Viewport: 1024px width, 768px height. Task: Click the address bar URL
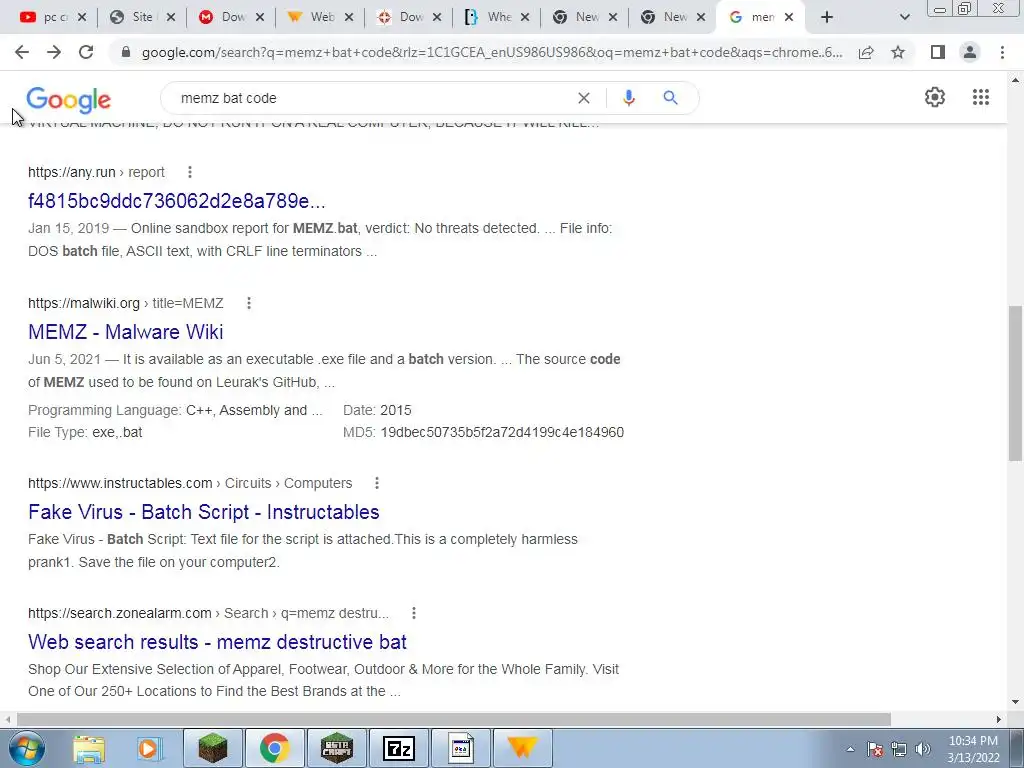point(492,52)
